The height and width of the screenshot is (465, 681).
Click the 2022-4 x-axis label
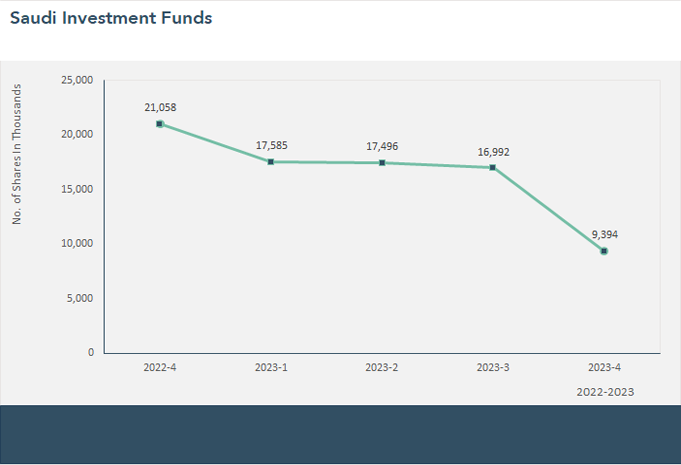click(x=160, y=368)
